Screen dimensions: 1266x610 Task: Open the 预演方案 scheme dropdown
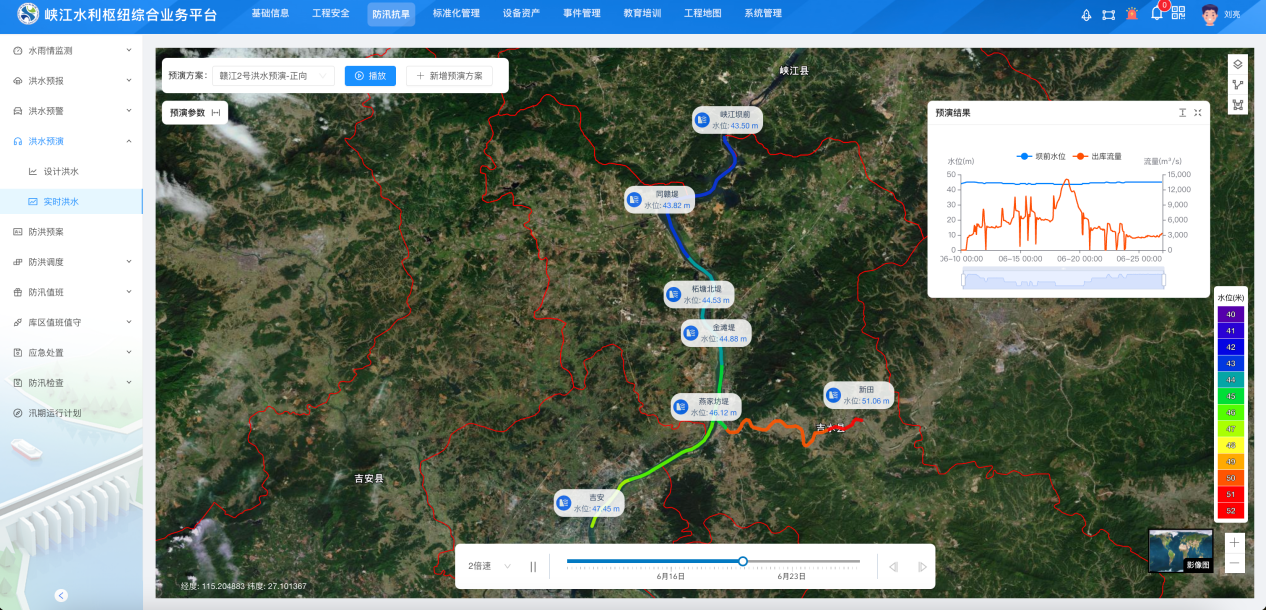click(x=273, y=76)
